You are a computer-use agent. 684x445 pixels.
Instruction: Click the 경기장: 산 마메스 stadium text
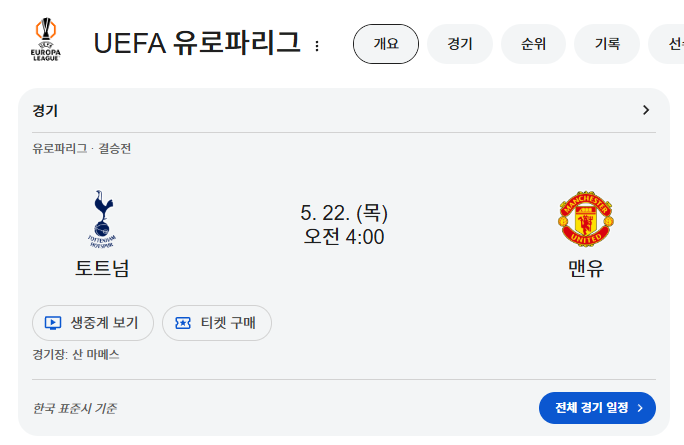(x=76, y=355)
